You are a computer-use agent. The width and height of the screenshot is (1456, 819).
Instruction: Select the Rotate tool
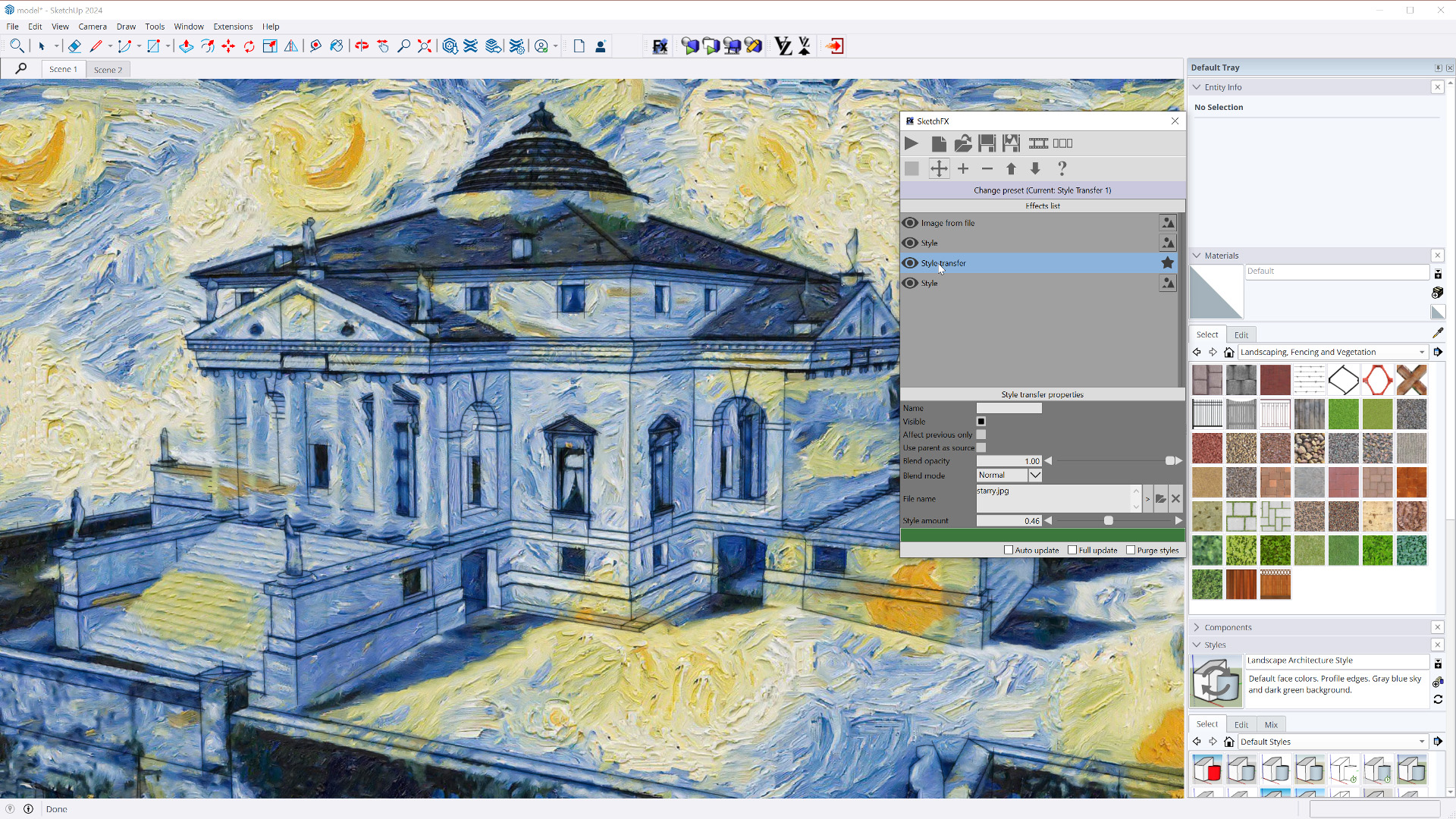(x=249, y=46)
